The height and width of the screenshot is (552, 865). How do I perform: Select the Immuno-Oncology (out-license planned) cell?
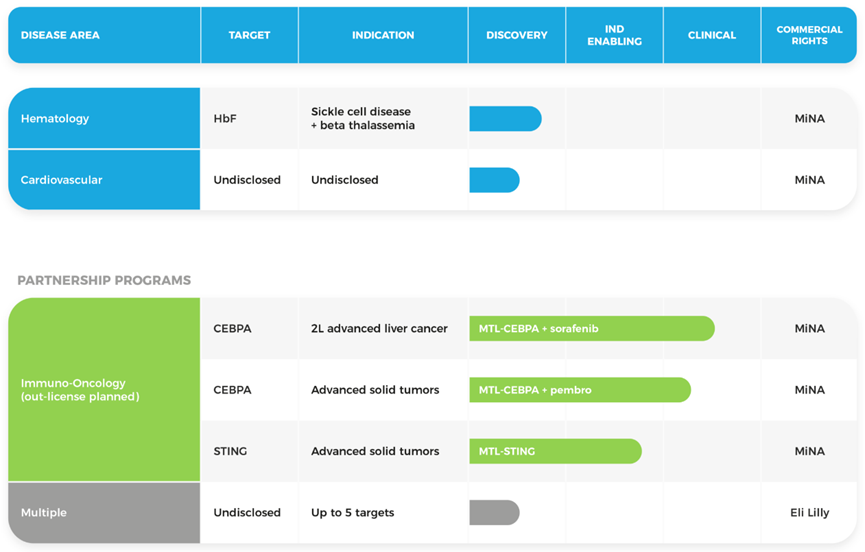[x=104, y=390]
